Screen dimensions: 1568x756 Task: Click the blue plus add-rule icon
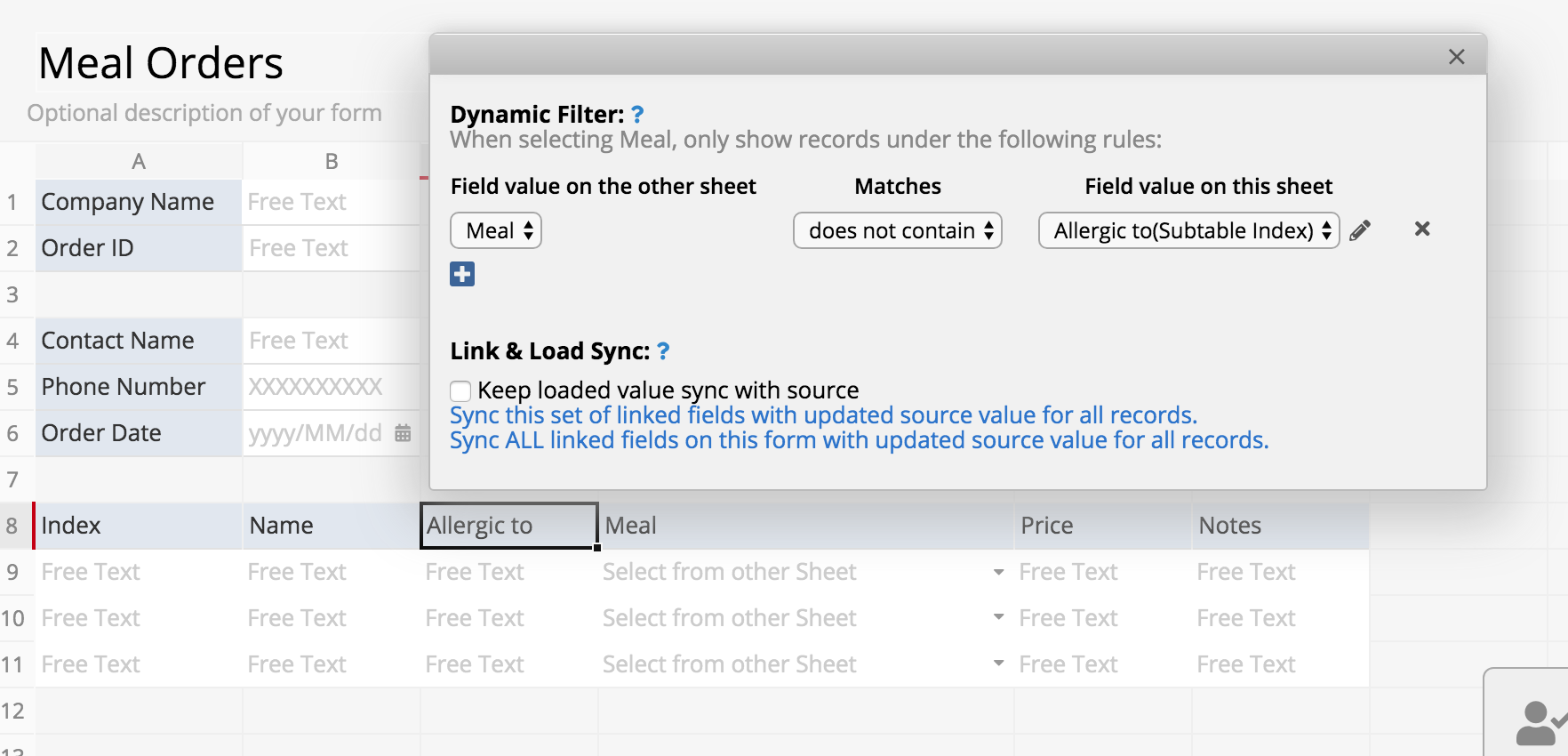[x=462, y=274]
